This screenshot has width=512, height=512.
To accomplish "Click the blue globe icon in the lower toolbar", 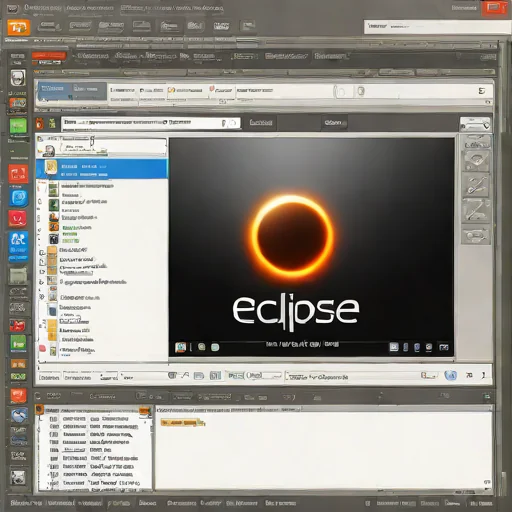I will [x=451, y=376].
